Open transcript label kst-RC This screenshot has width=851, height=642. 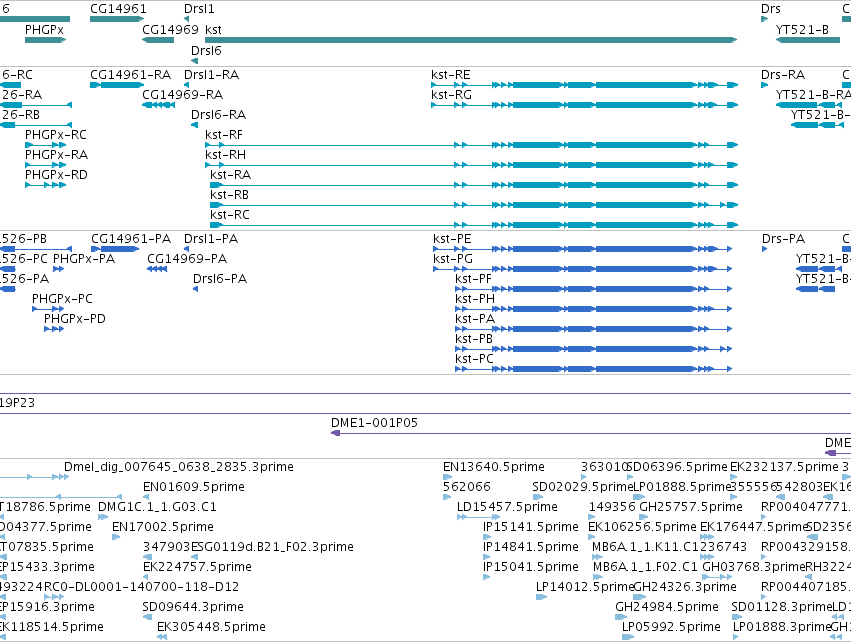[230, 215]
